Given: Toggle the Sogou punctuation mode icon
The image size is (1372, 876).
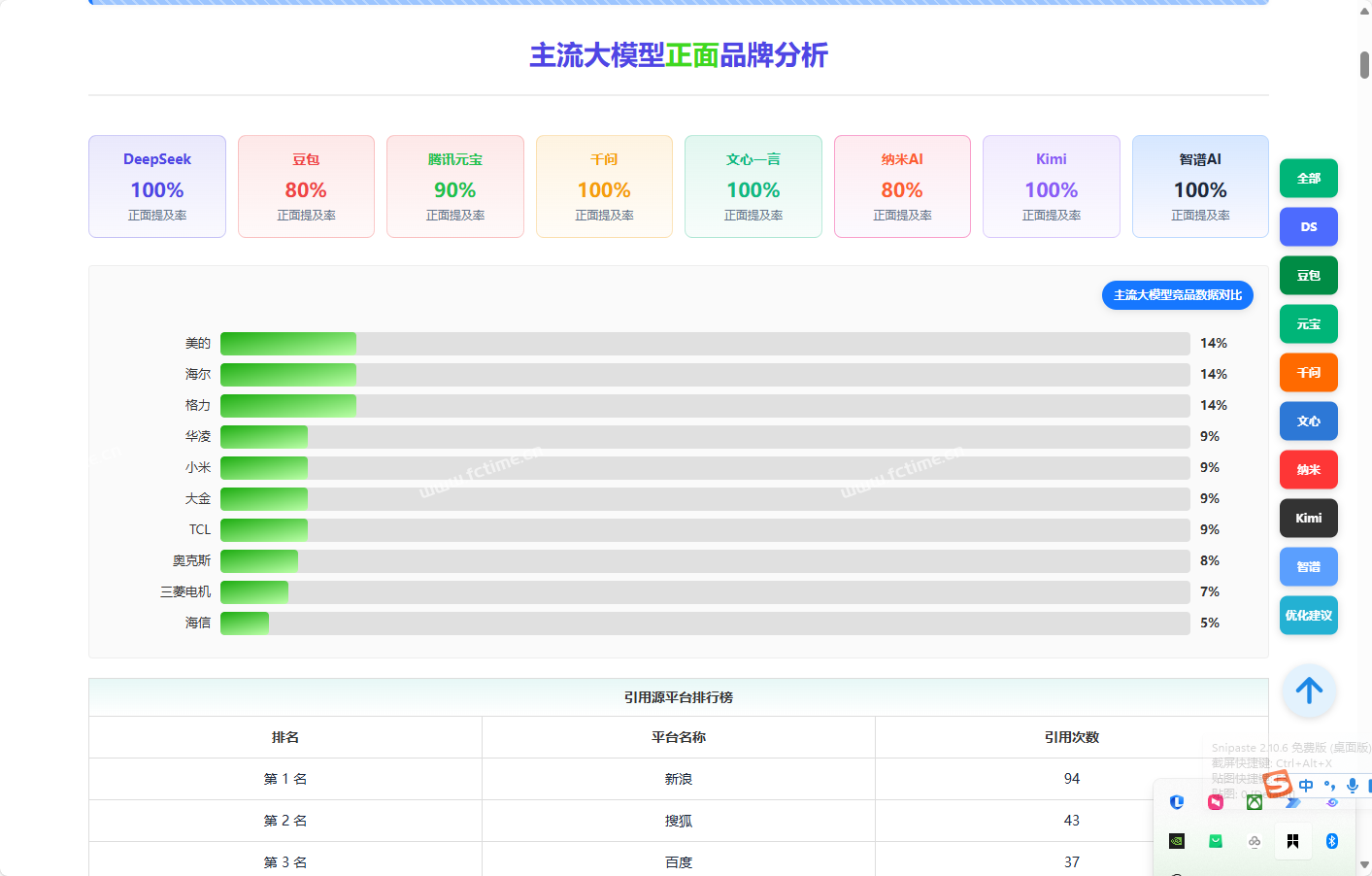Looking at the screenshot, I should click(x=1329, y=785).
